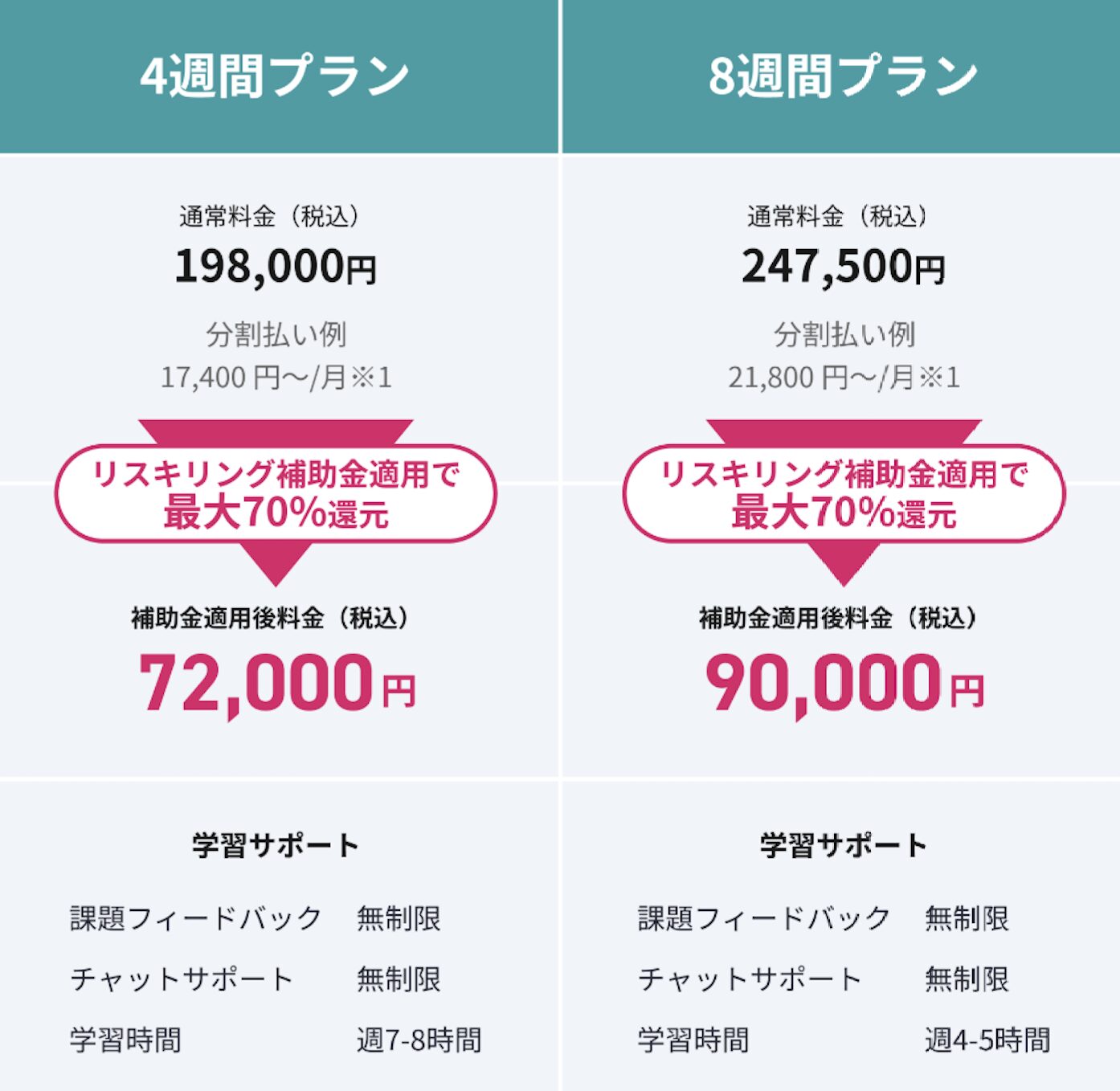The image size is (1120, 1091).
Task: Click 学習サポート heading in the 8-week plan
Action: [844, 845]
